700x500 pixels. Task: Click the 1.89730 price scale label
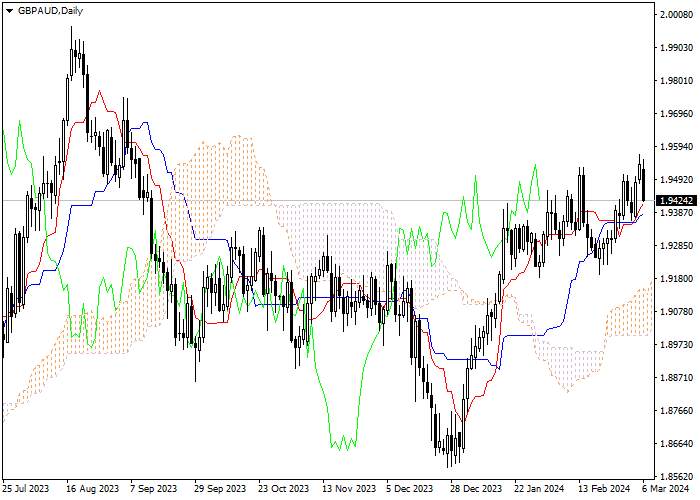click(677, 345)
